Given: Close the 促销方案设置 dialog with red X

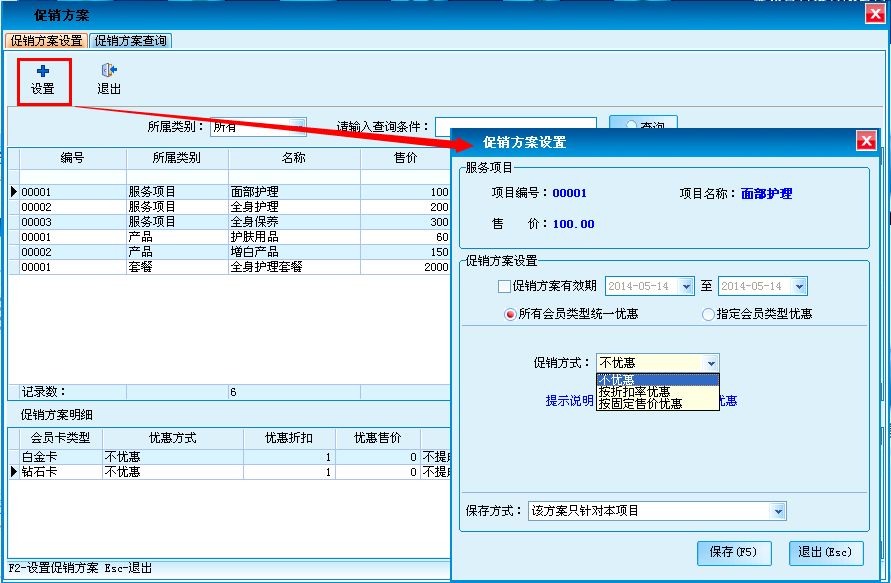Looking at the screenshot, I should pyautogui.click(x=866, y=141).
